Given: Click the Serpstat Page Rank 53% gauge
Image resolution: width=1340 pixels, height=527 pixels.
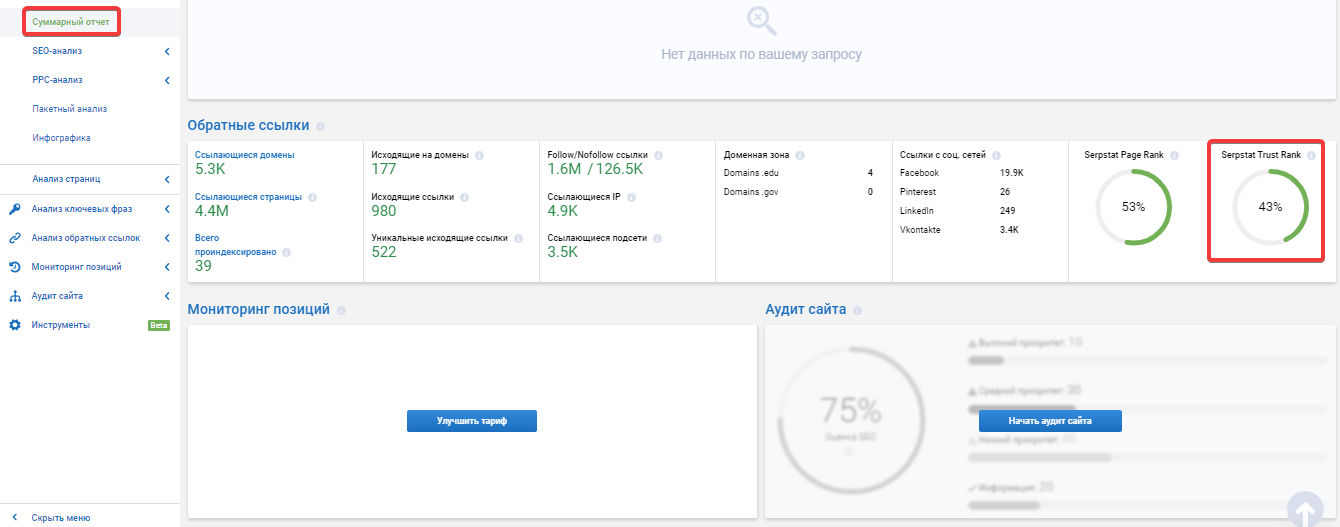Looking at the screenshot, I should pos(1133,207).
